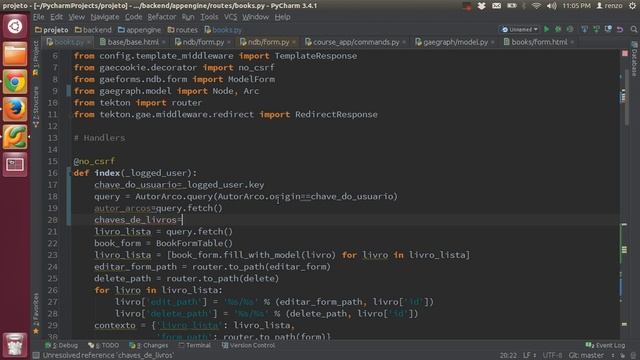The image size is (640, 360).
Task: Close the gaegraph/model.py tab
Action: (493, 42)
